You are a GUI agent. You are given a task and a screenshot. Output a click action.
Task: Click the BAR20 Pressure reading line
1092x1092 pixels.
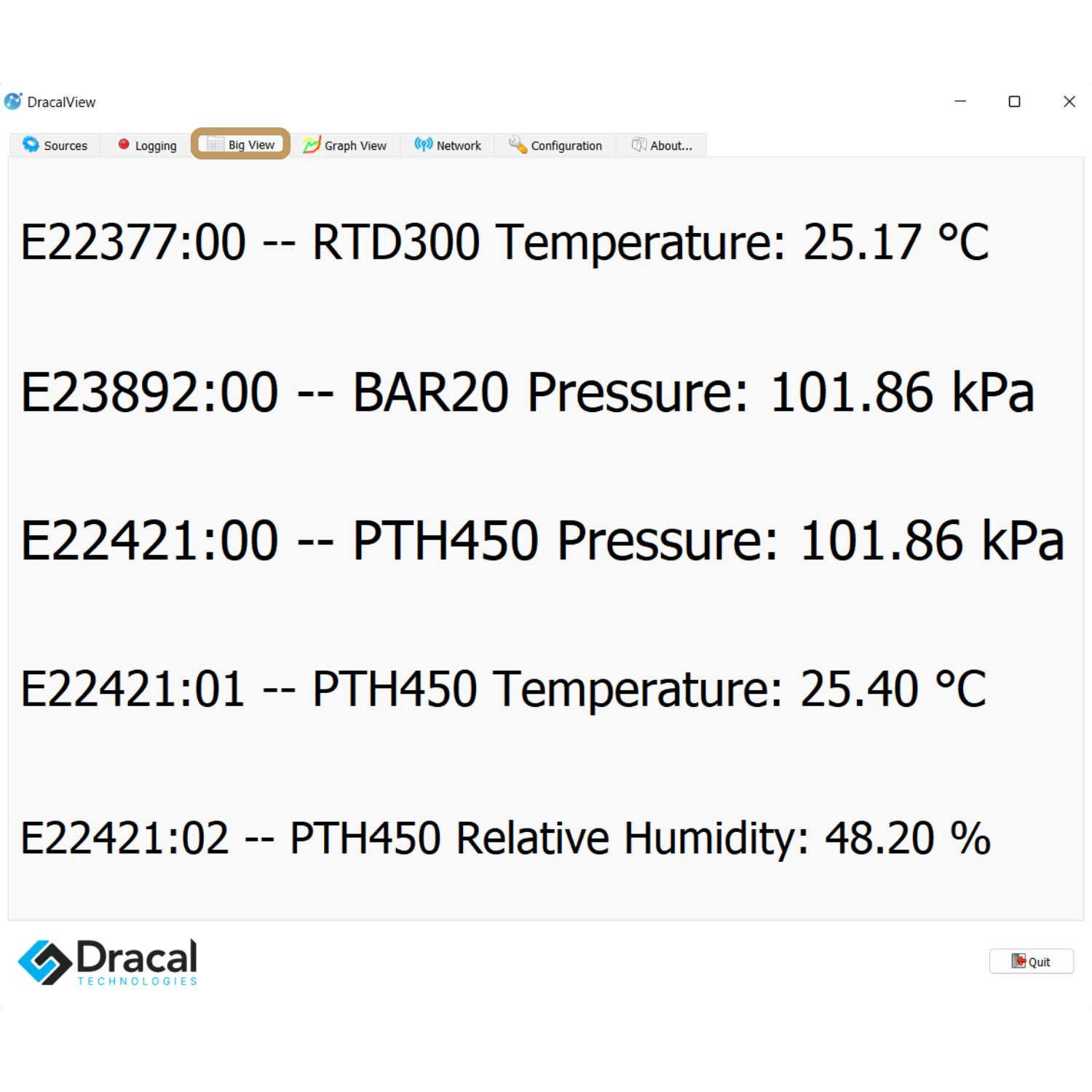527,392
